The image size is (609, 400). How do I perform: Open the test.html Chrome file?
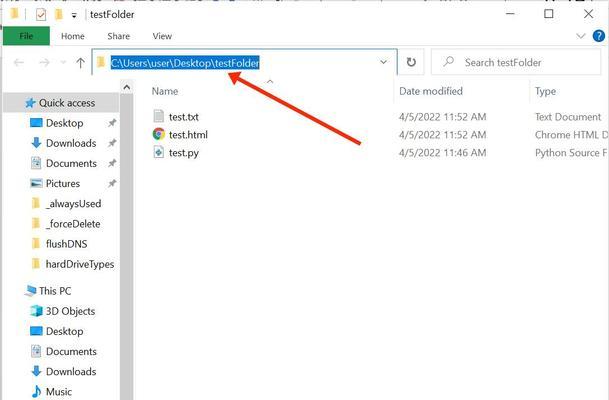[188, 135]
